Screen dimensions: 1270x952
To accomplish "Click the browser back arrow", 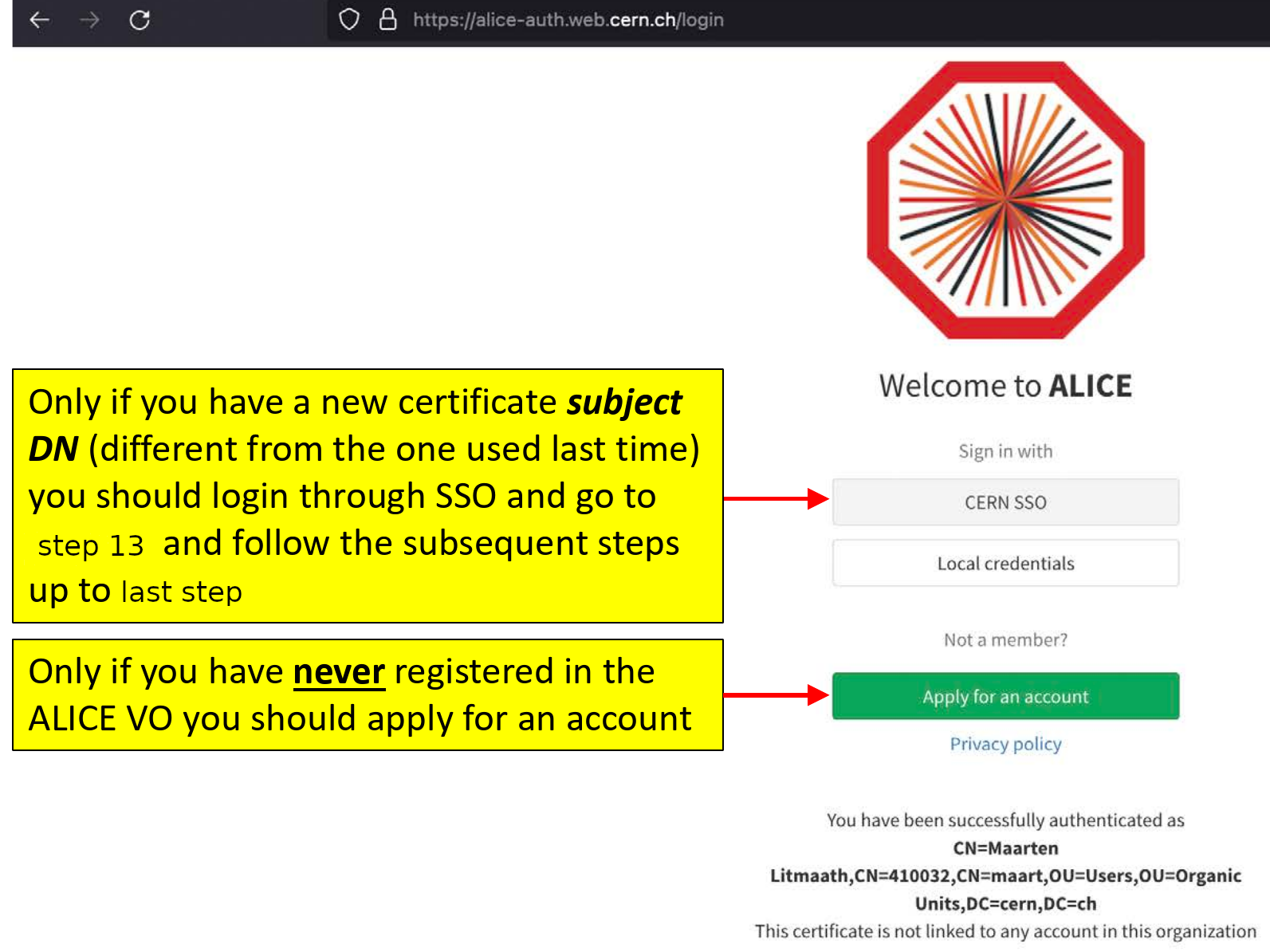I will coord(39,20).
